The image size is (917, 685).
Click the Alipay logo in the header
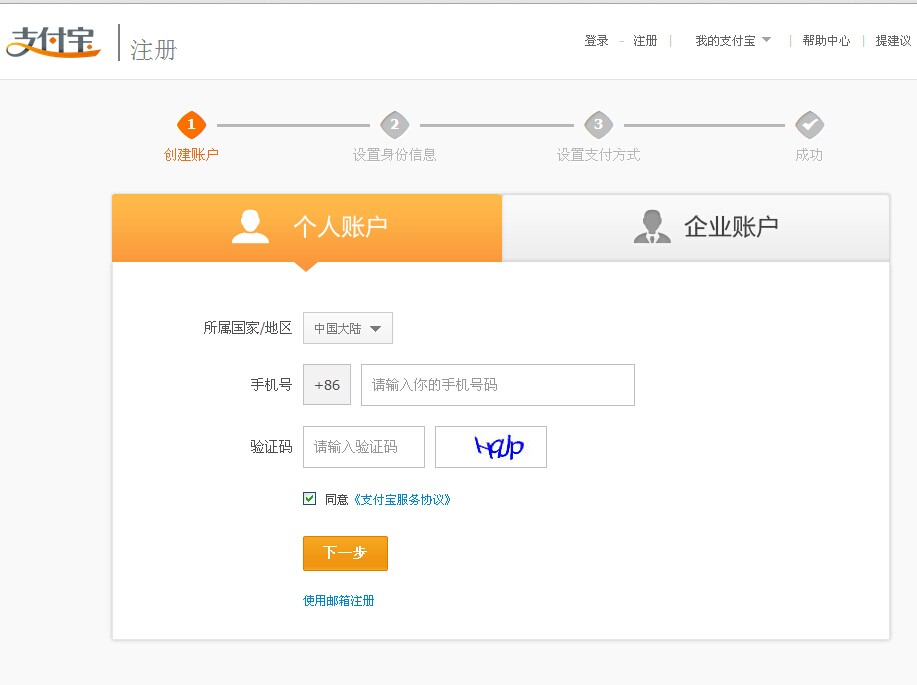tap(53, 42)
